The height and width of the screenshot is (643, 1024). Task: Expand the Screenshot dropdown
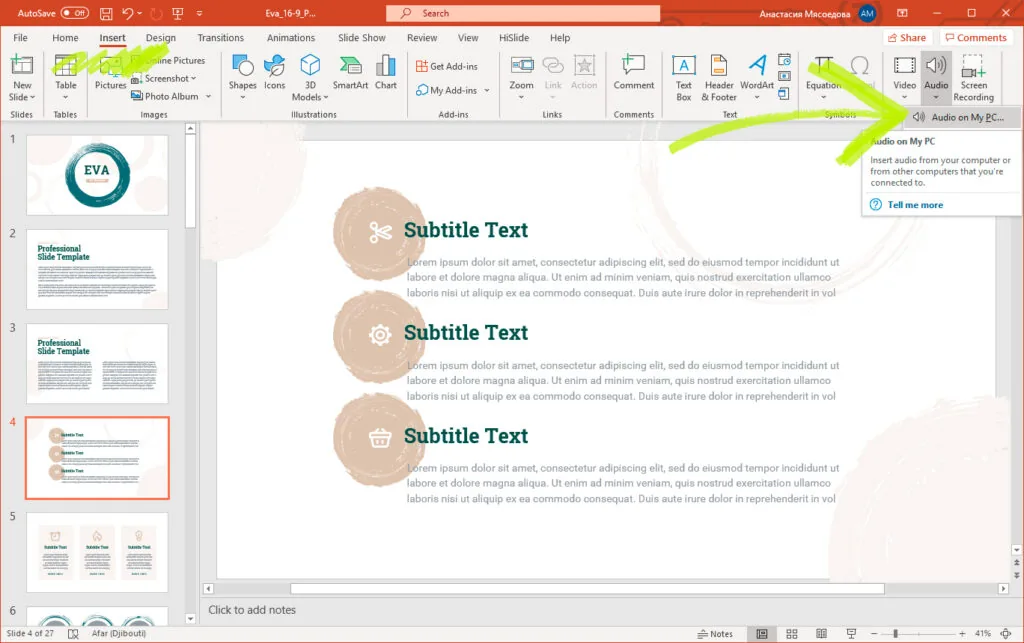point(193,78)
